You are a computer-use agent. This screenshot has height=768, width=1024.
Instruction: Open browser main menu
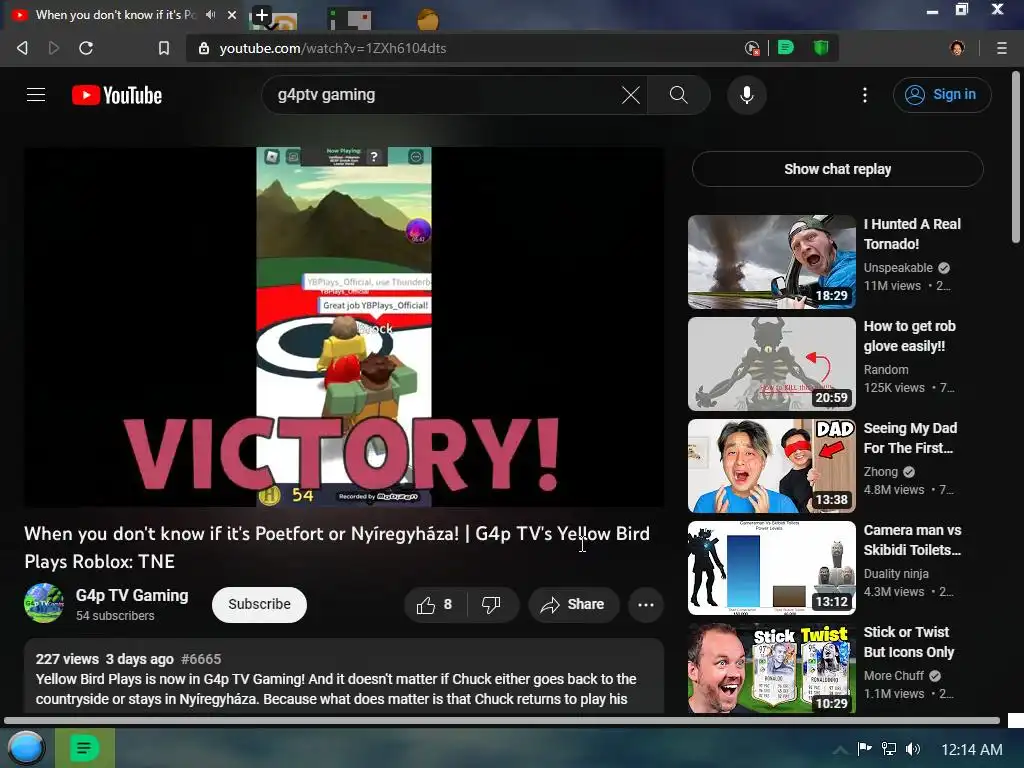point(1002,48)
